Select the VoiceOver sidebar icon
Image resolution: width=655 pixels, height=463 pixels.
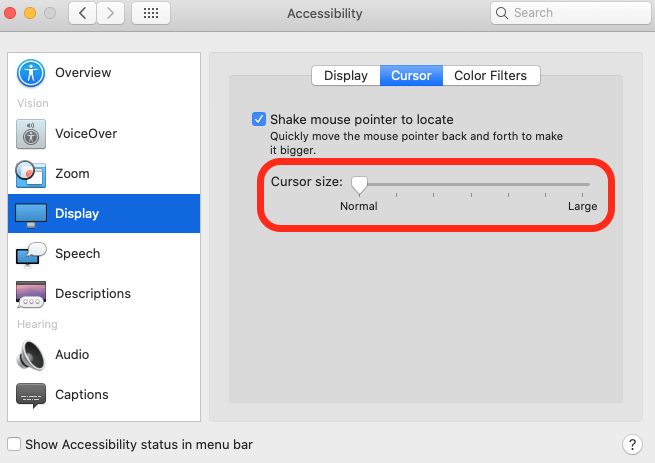pos(32,133)
